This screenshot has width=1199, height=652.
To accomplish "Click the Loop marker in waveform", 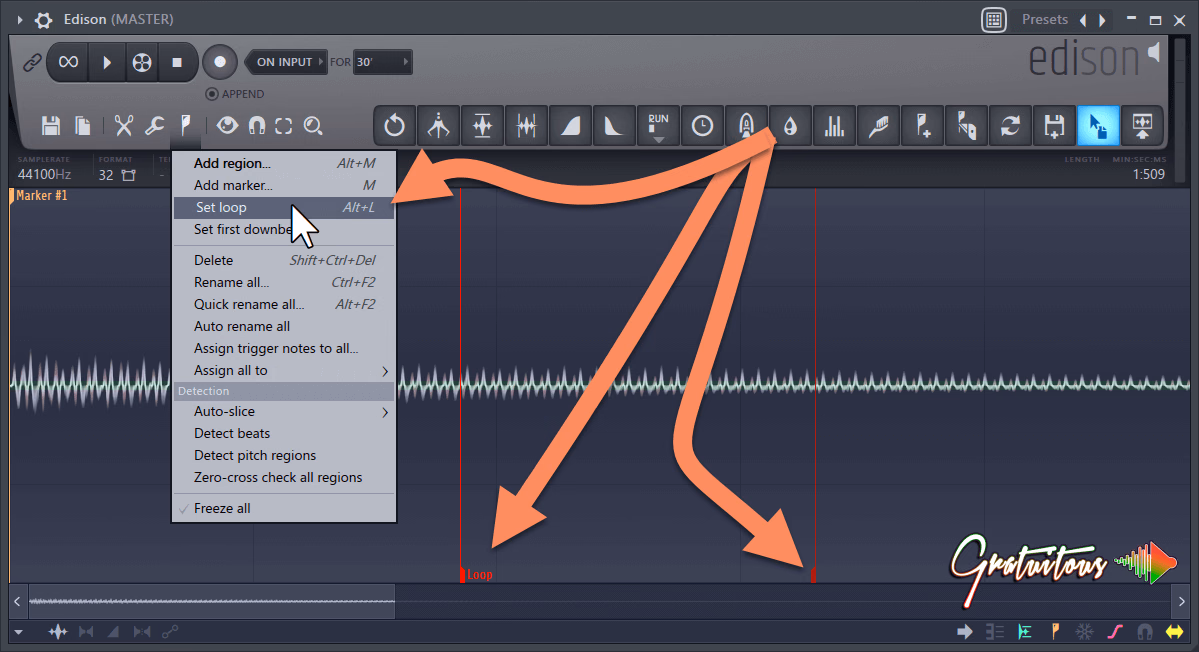I will [476, 575].
